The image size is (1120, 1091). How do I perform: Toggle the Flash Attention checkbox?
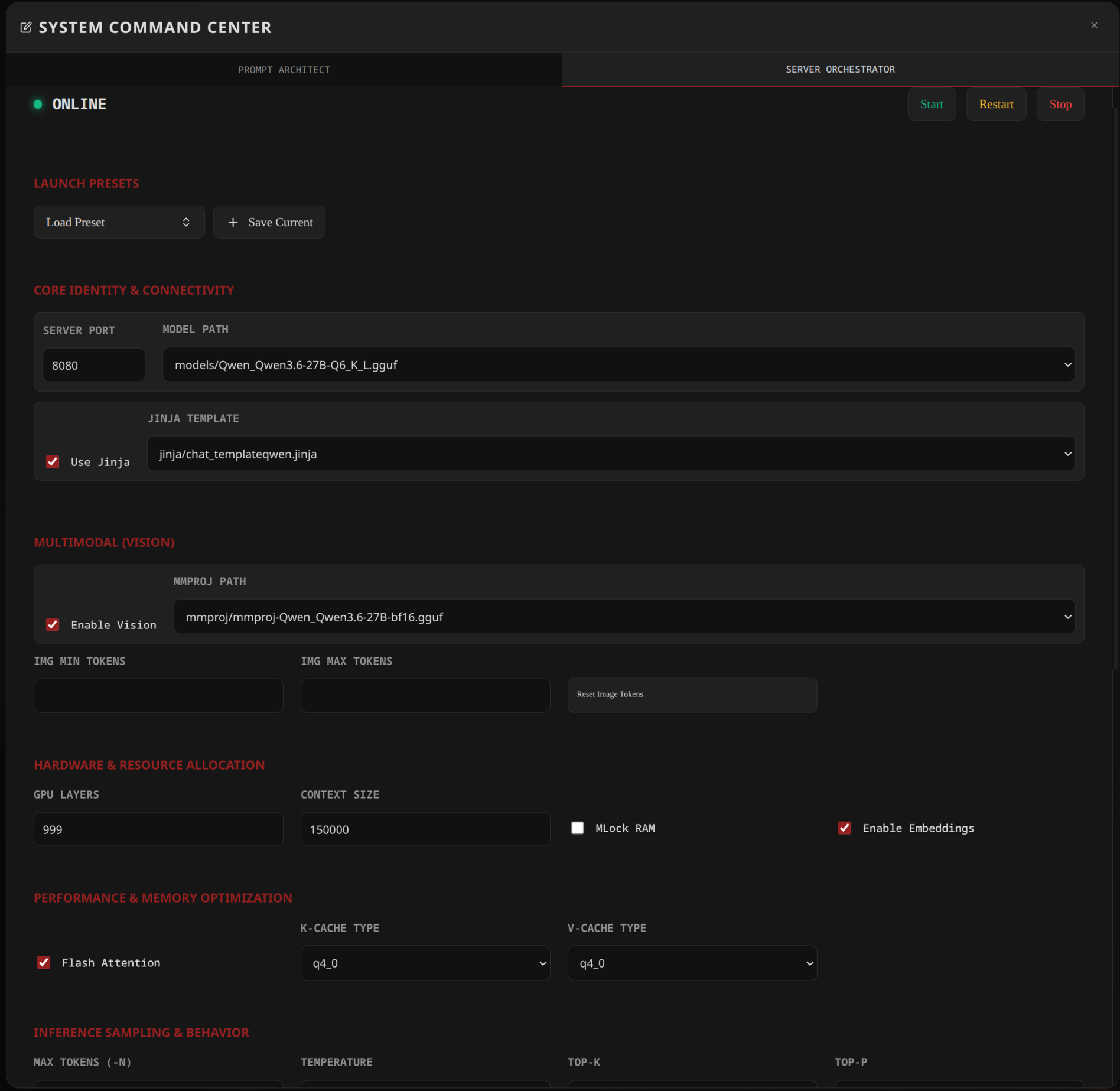[44, 963]
